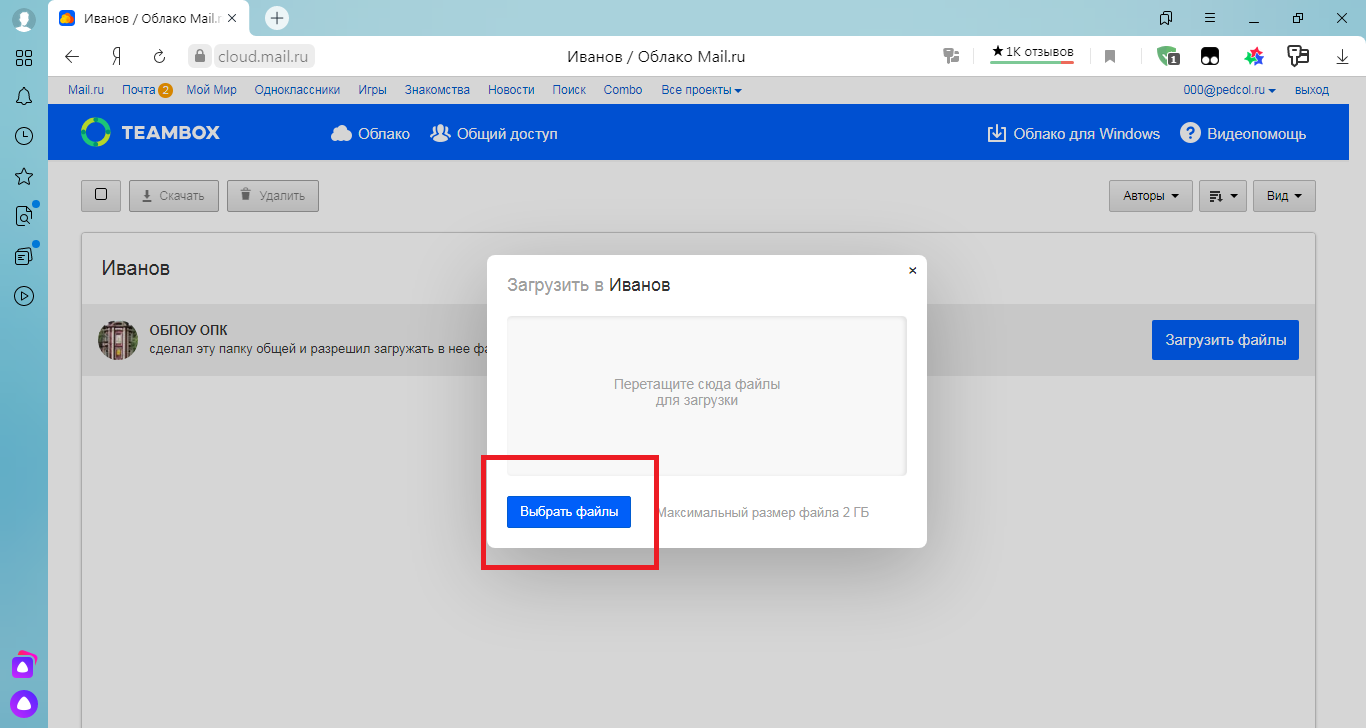Open Alice assistant icon at sidebar bottom

24,703
